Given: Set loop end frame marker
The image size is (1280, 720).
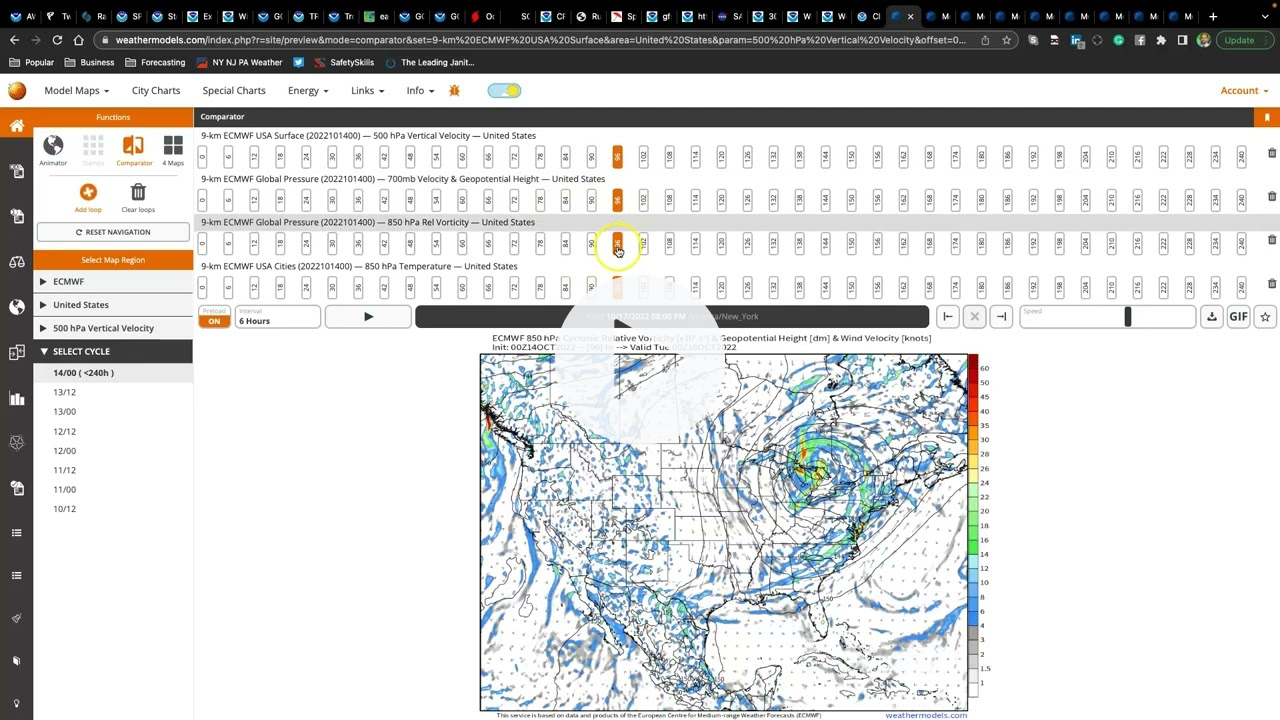Looking at the screenshot, I should click(1001, 317).
